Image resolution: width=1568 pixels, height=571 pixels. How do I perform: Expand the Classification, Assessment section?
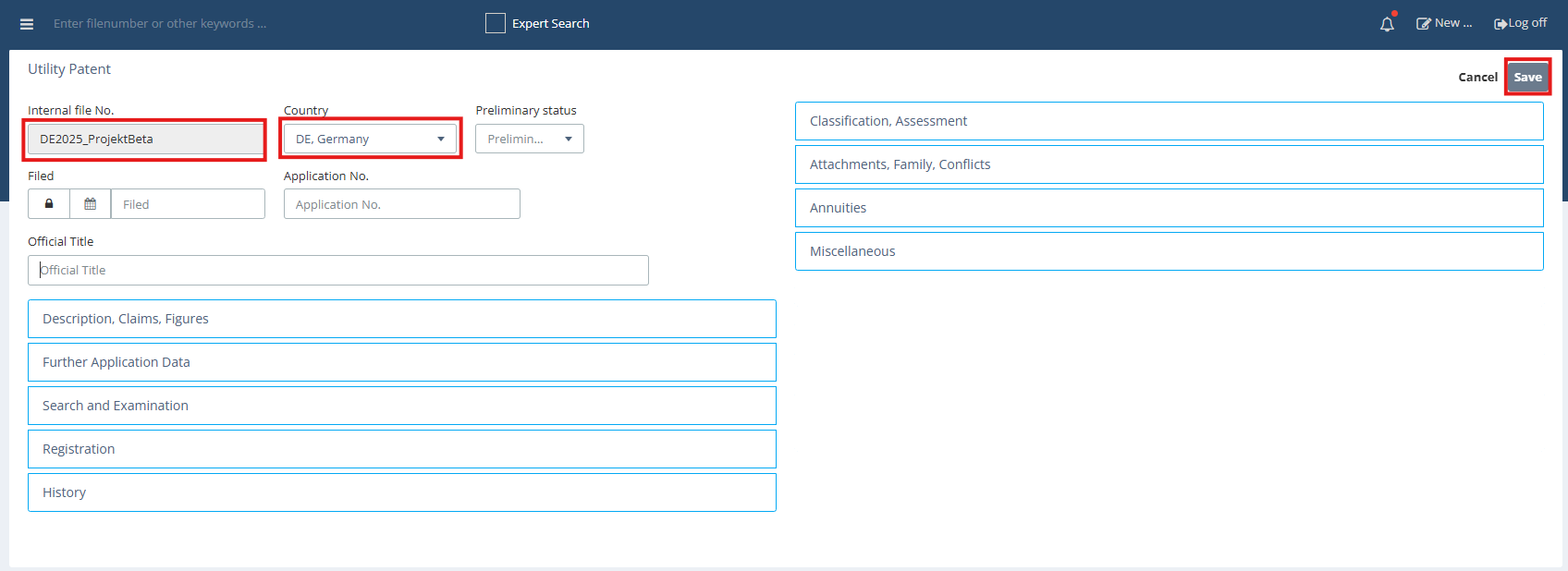[x=1169, y=121]
